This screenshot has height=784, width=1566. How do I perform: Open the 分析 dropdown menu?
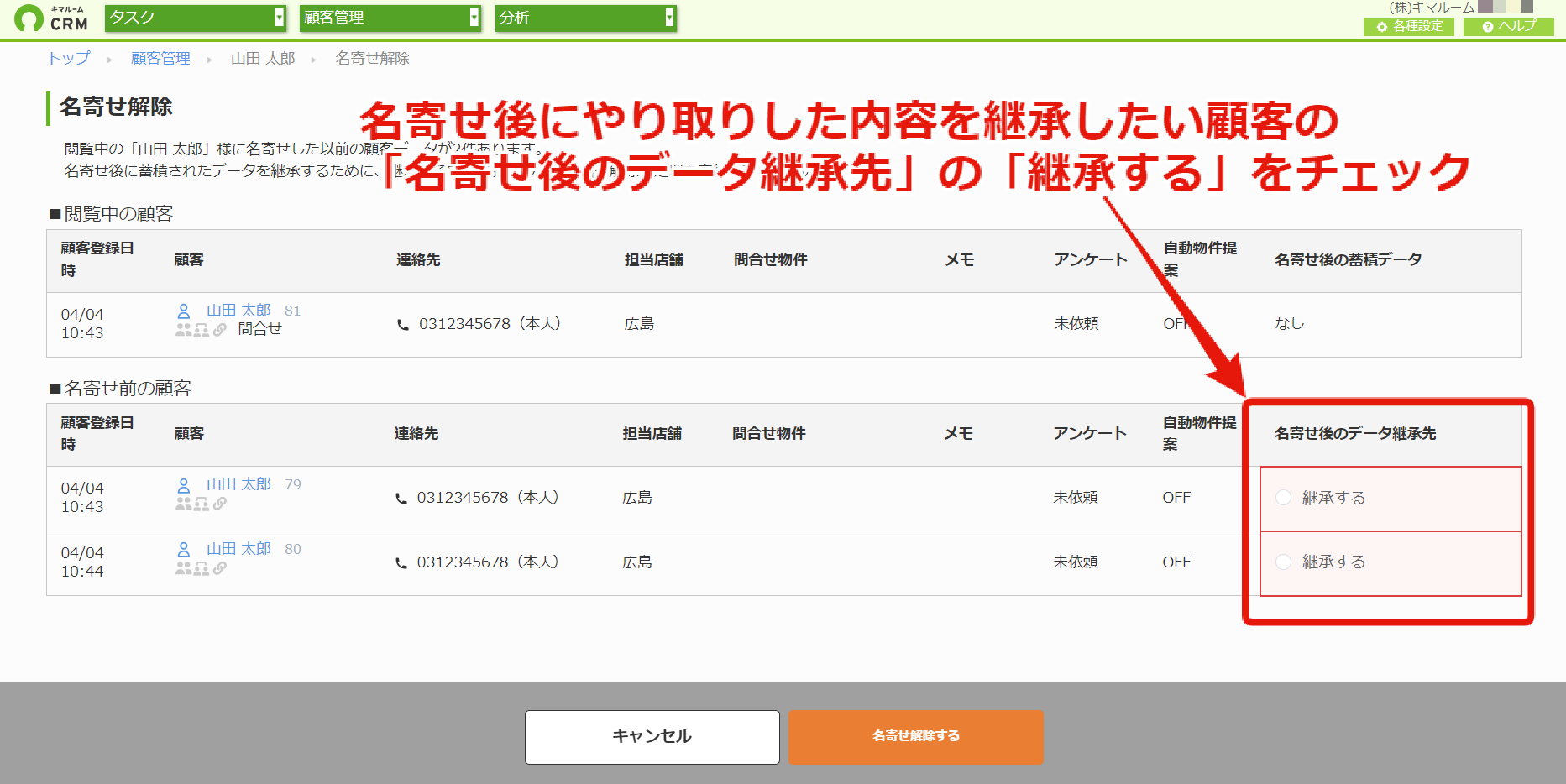coord(585,18)
